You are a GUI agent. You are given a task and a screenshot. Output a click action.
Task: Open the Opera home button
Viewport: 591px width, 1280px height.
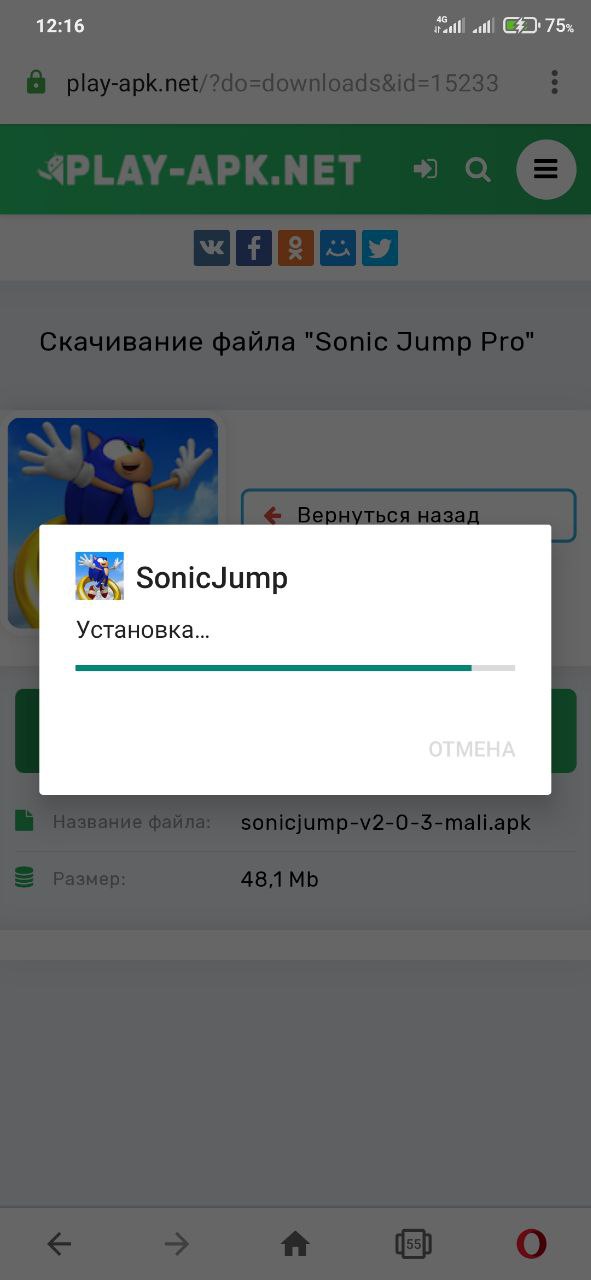pyautogui.click(x=295, y=1244)
